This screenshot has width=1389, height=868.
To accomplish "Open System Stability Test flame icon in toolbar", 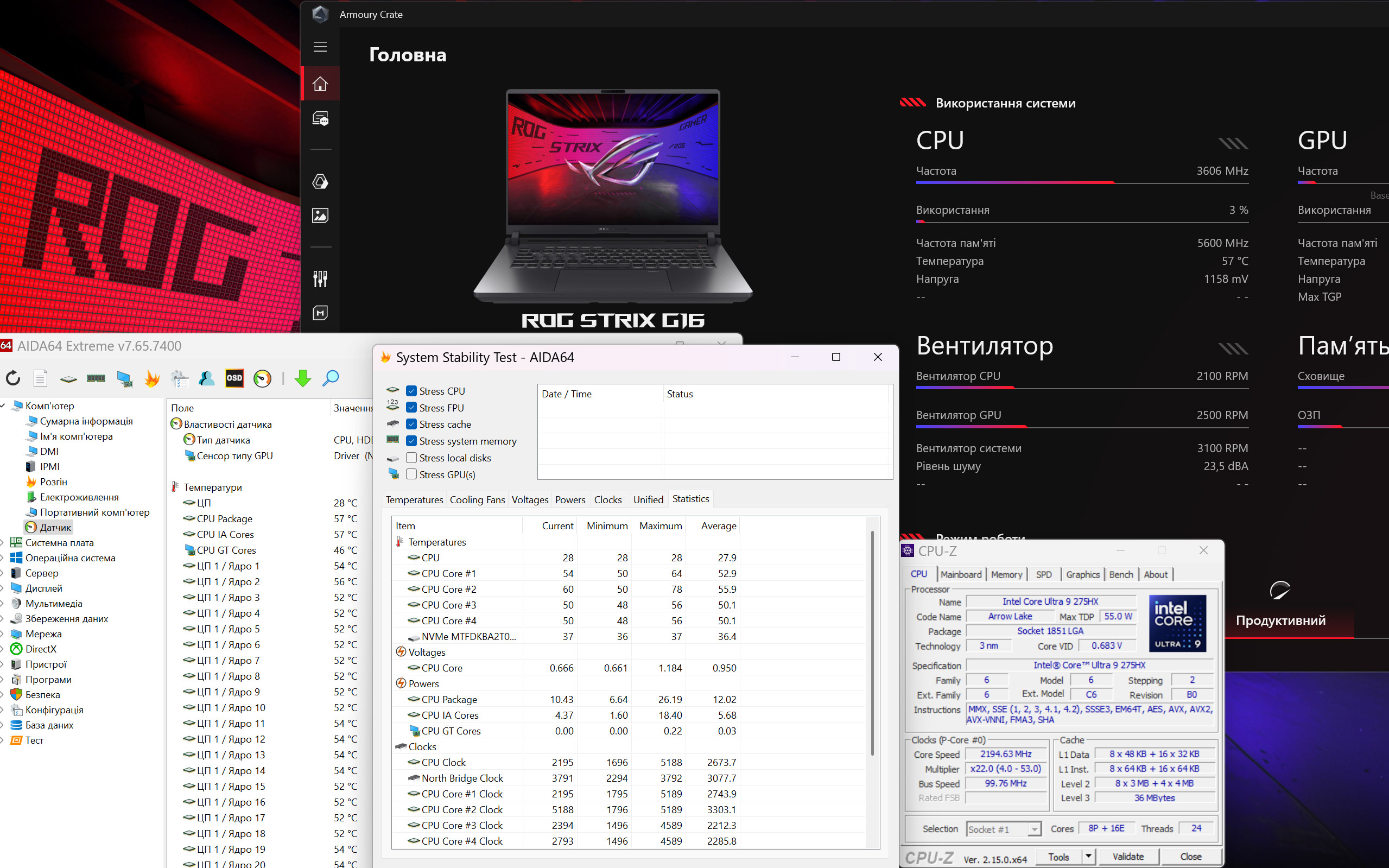I will pyautogui.click(x=152, y=378).
